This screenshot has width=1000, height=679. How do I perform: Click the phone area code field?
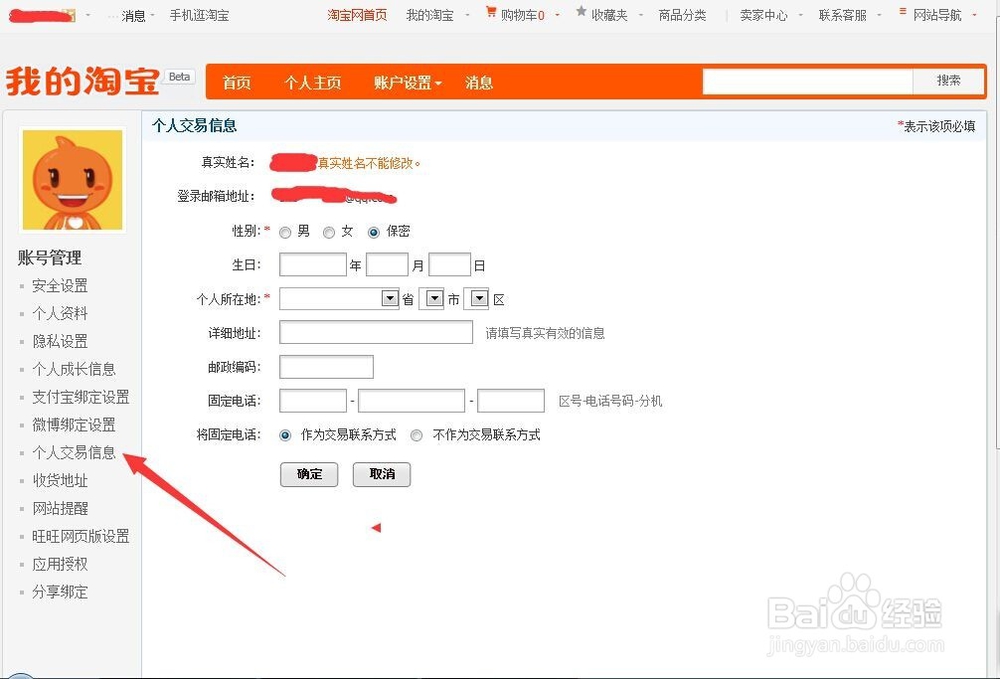click(313, 401)
